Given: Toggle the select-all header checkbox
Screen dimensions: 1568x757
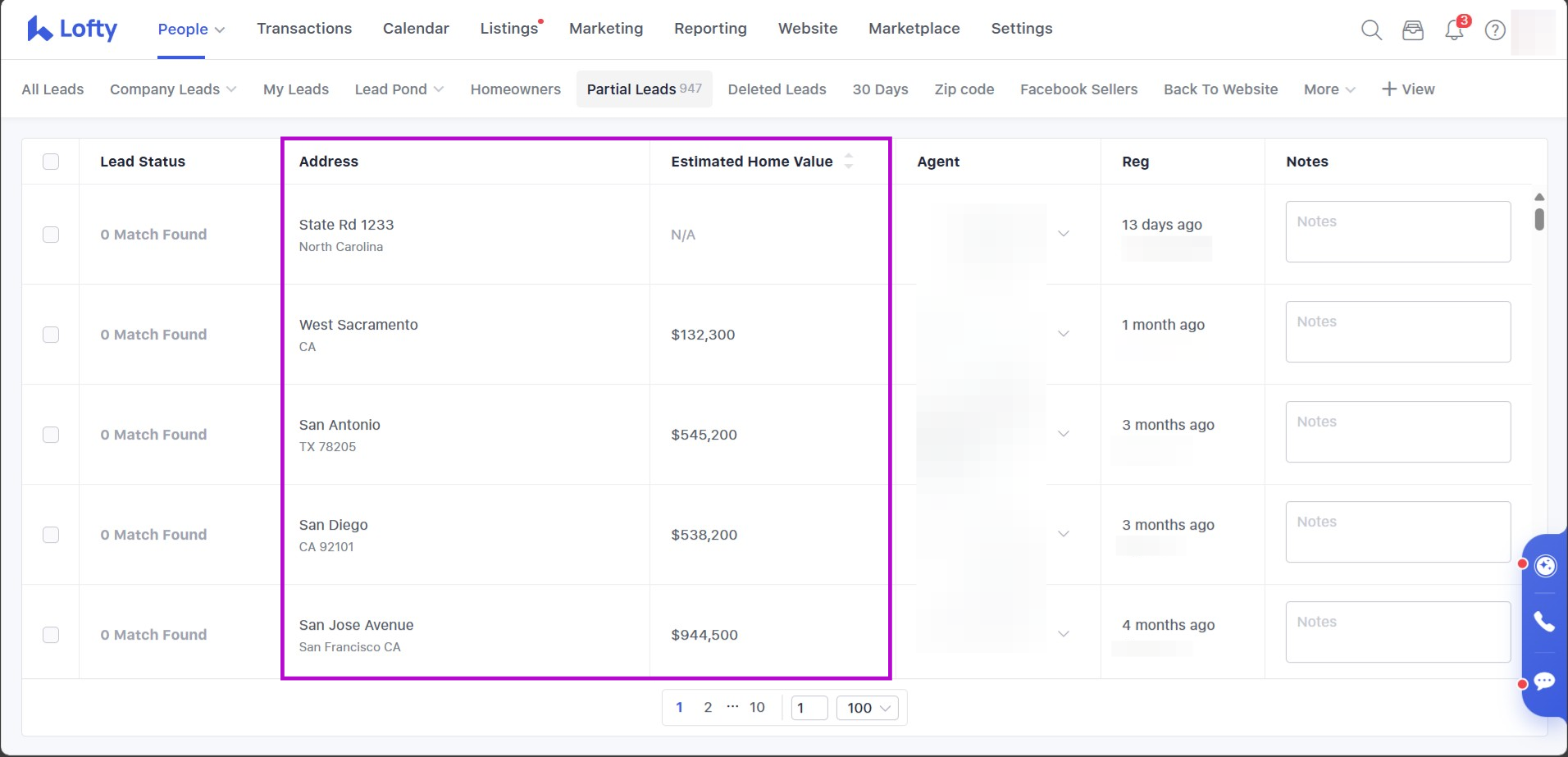Looking at the screenshot, I should point(51,162).
